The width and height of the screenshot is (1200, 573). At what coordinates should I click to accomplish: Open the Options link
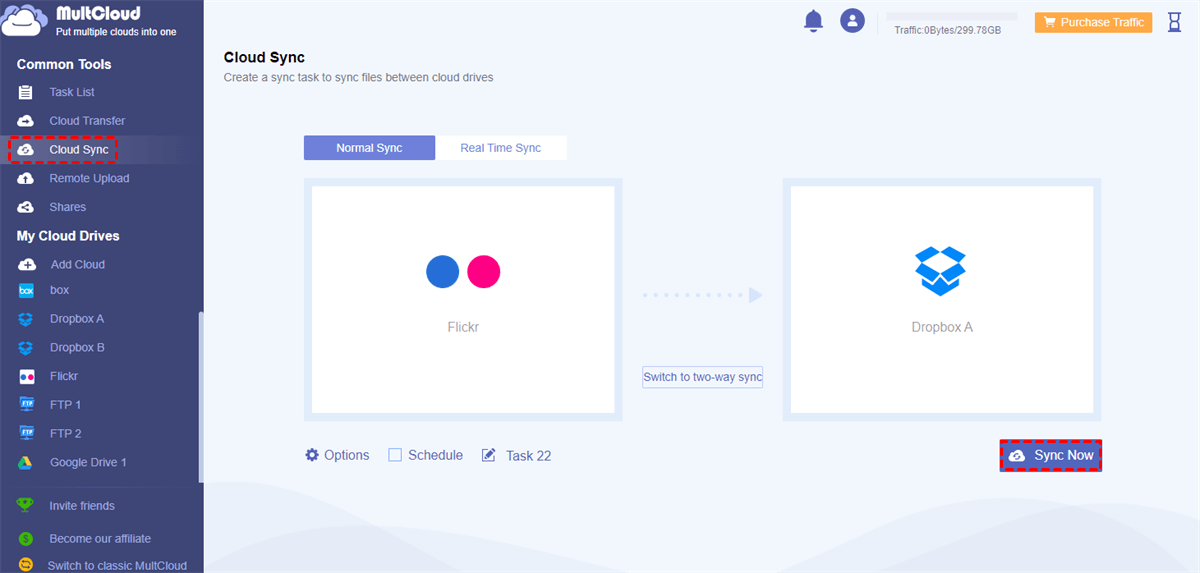tap(347, 455)
